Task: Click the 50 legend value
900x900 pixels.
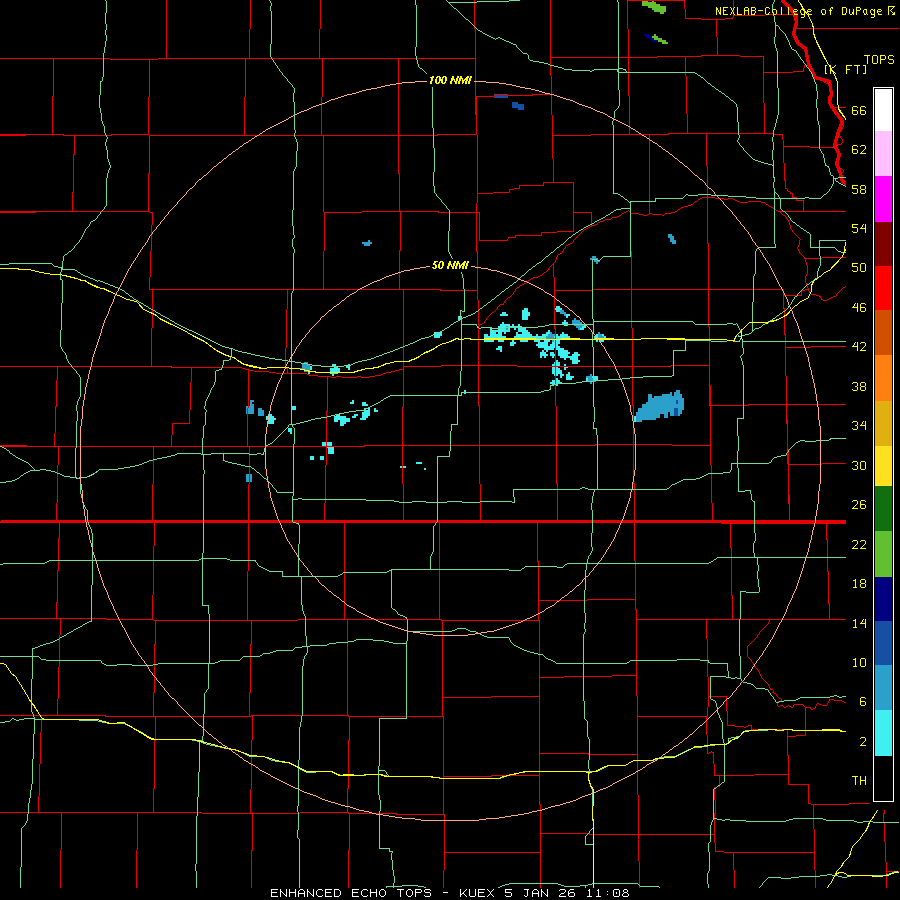Action: pyautogui.click(x=859, y=267)
